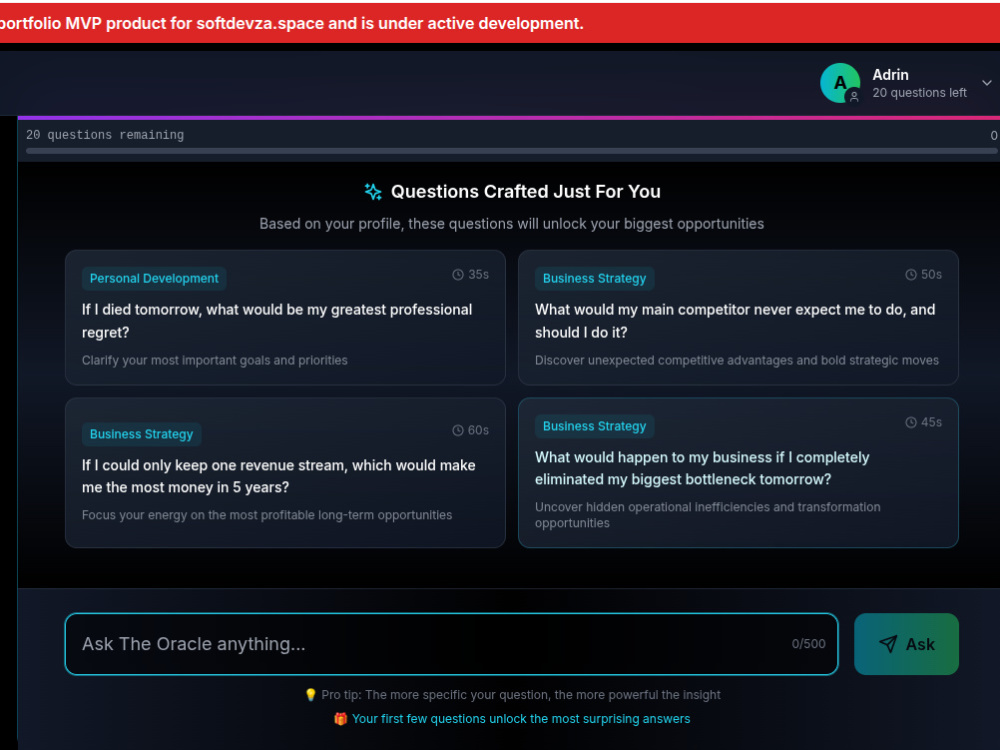Click the questions remaining progress bar
1000x750 pixels.
click(x=511, y=151)
